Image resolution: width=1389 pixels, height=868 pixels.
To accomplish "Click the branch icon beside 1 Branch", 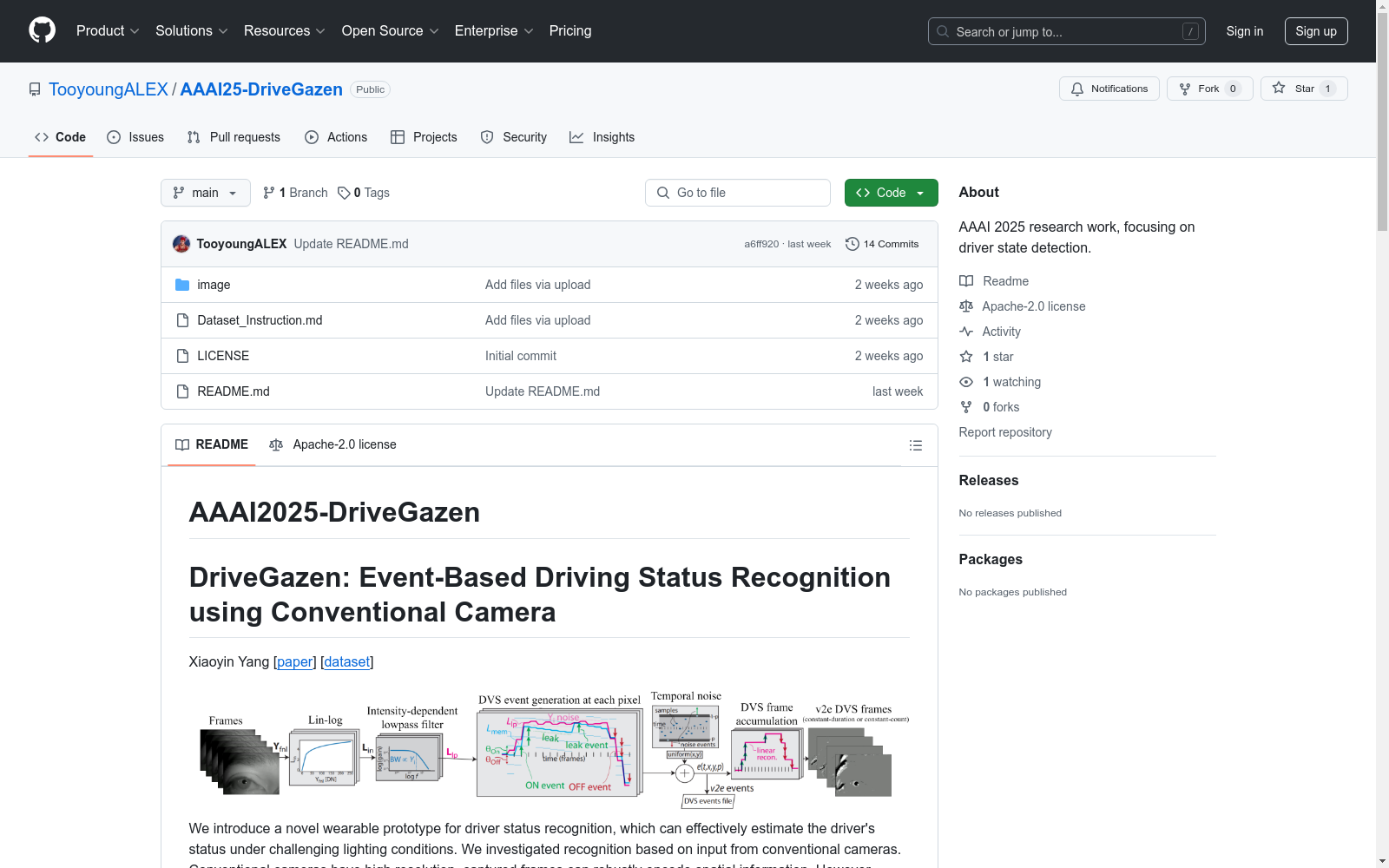I will [x=269, y=193].
